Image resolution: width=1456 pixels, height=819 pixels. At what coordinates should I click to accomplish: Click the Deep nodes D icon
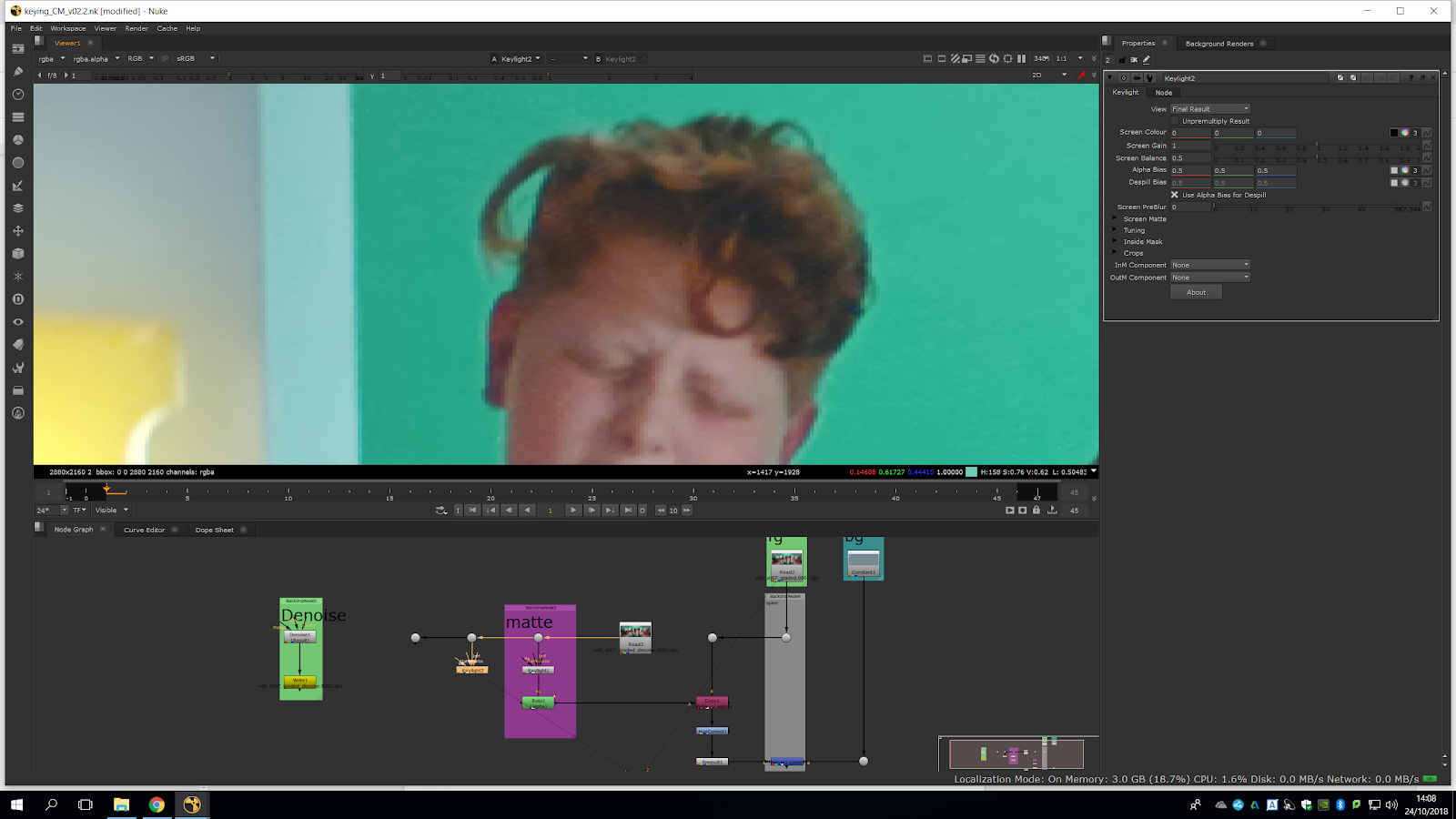click(18, 299)
